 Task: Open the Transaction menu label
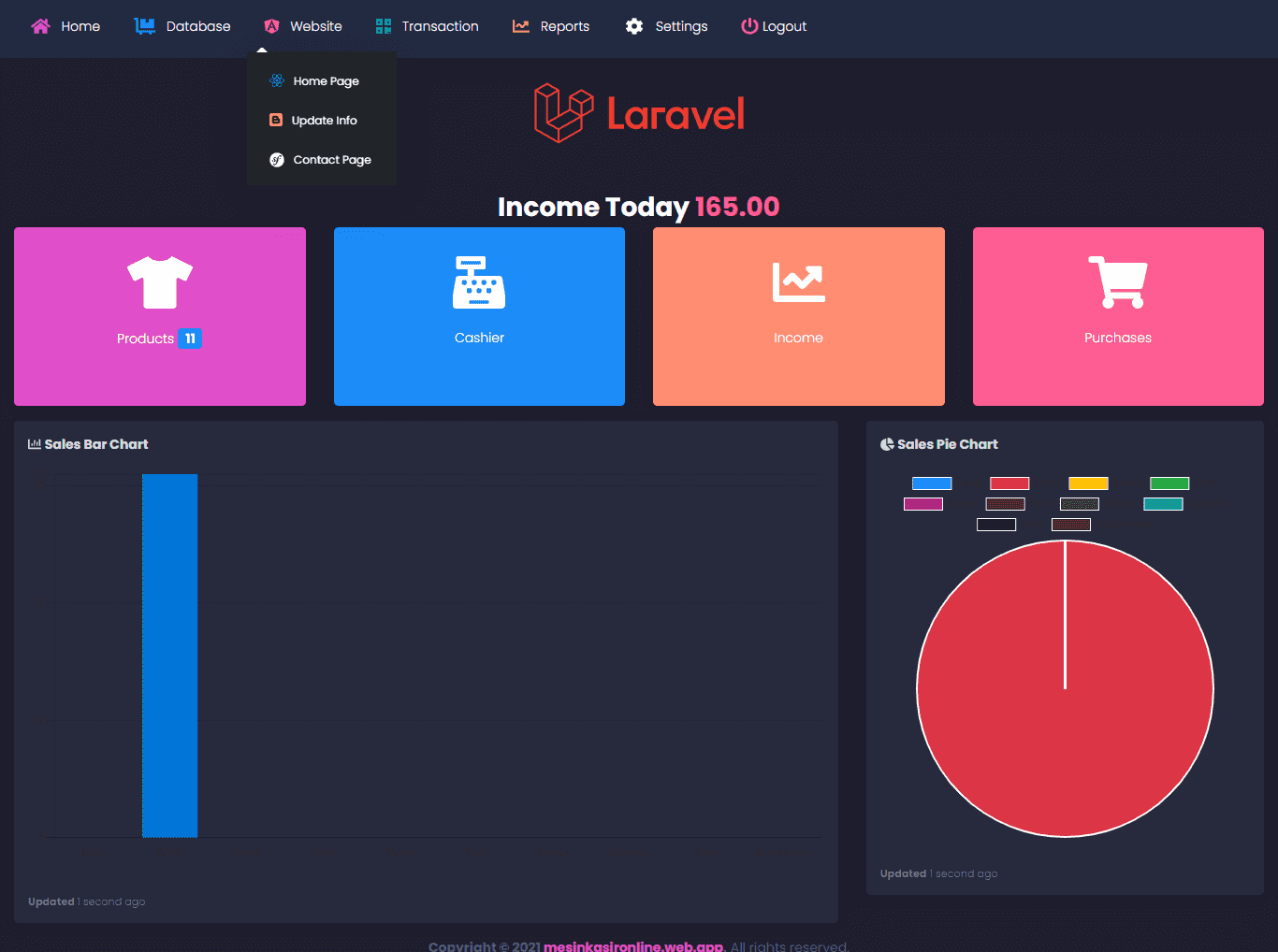tap(441, 26)
